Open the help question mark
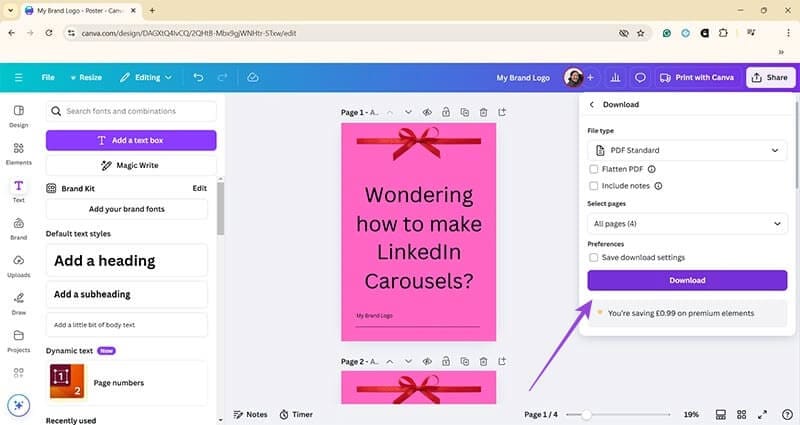Screen dimensions: 800x425 tap(787, 414)
